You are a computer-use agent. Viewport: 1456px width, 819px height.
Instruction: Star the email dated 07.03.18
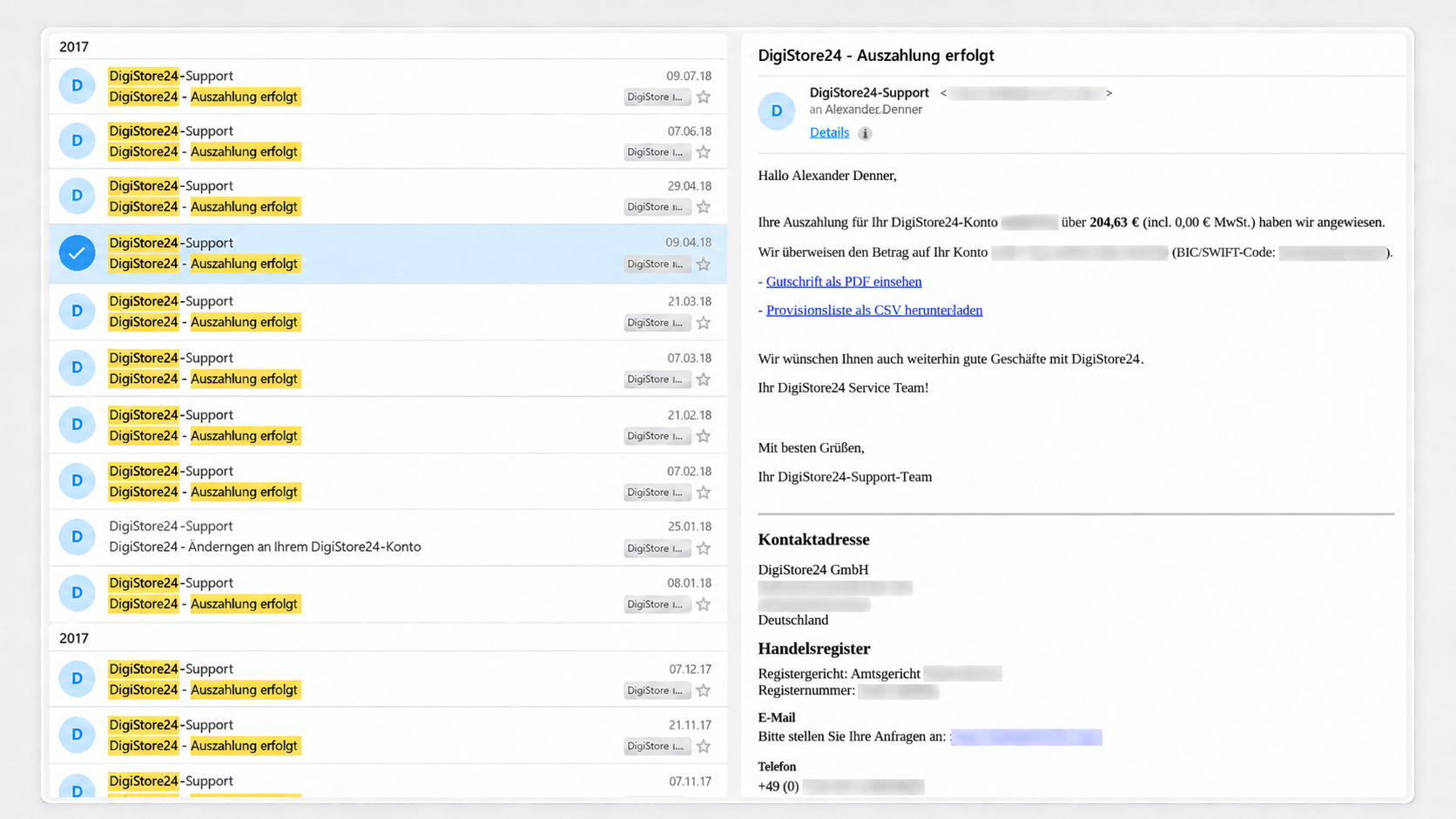point(704,379)
